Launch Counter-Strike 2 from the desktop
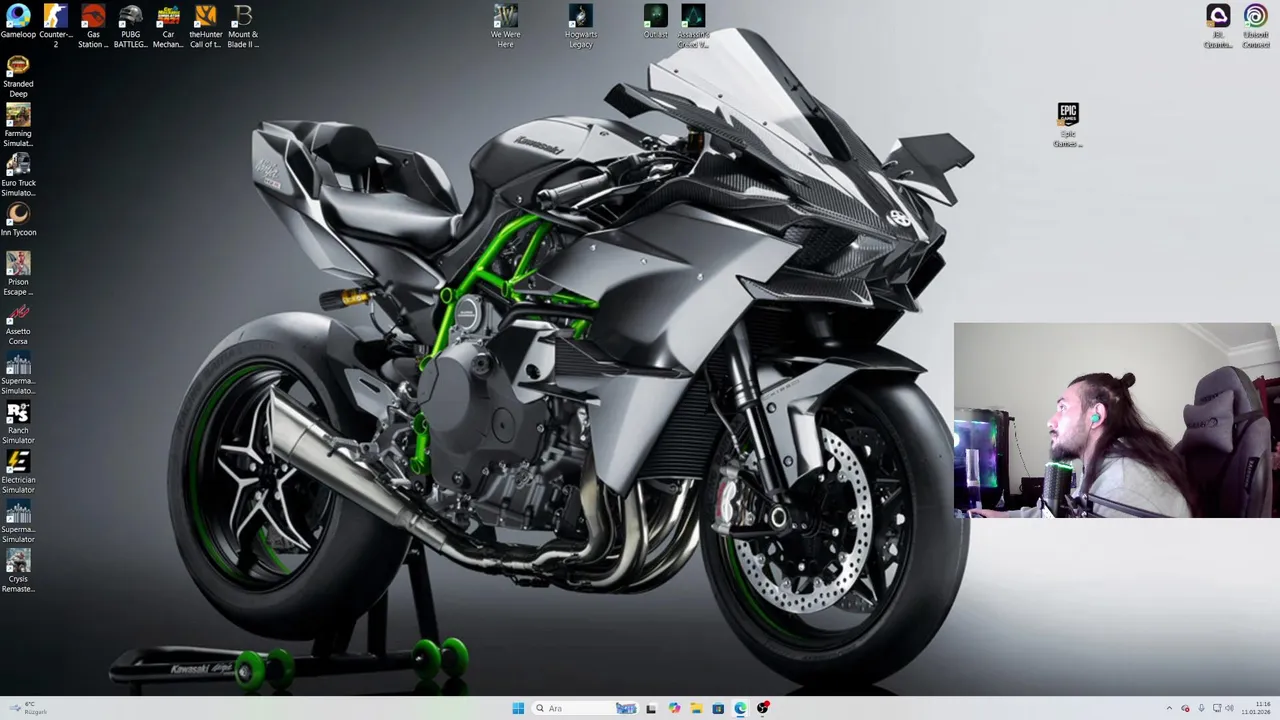1280x720 pixels. (x=56, y=26)
